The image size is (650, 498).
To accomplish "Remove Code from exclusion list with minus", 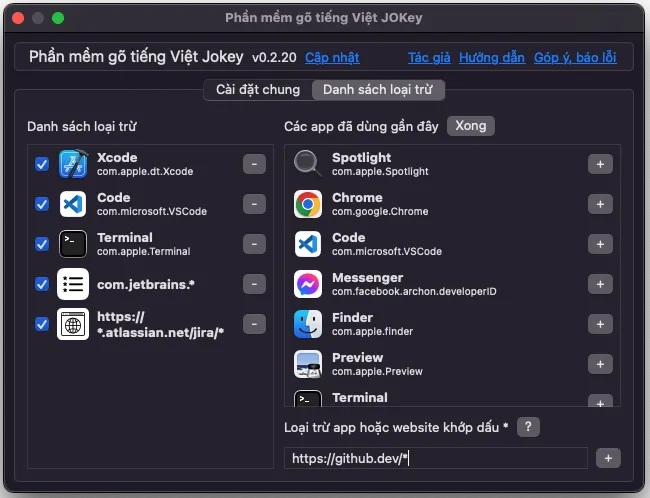I will [254, 204].
